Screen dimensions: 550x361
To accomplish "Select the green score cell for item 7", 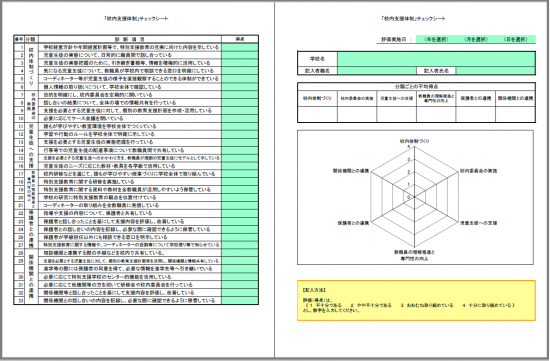I will (240, 95).
